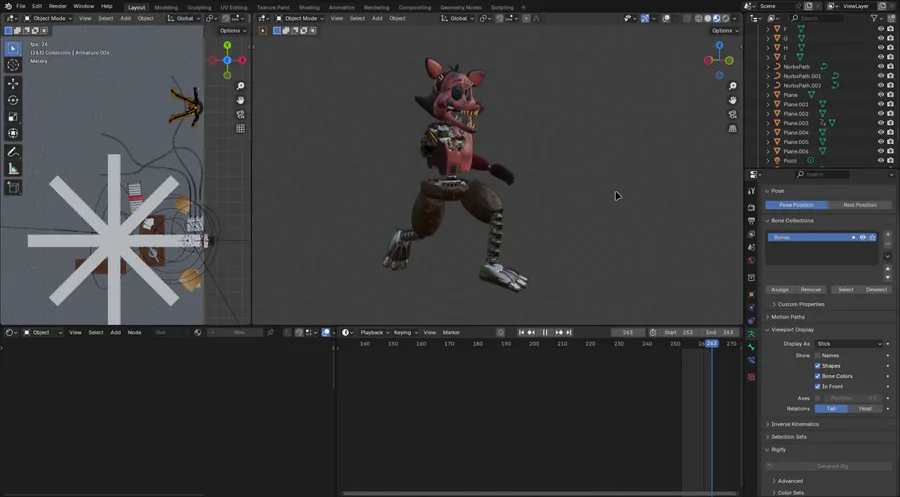Select wireframe viewport shading icon
This screenshot has width=900, height=497.
click(699, 18)
